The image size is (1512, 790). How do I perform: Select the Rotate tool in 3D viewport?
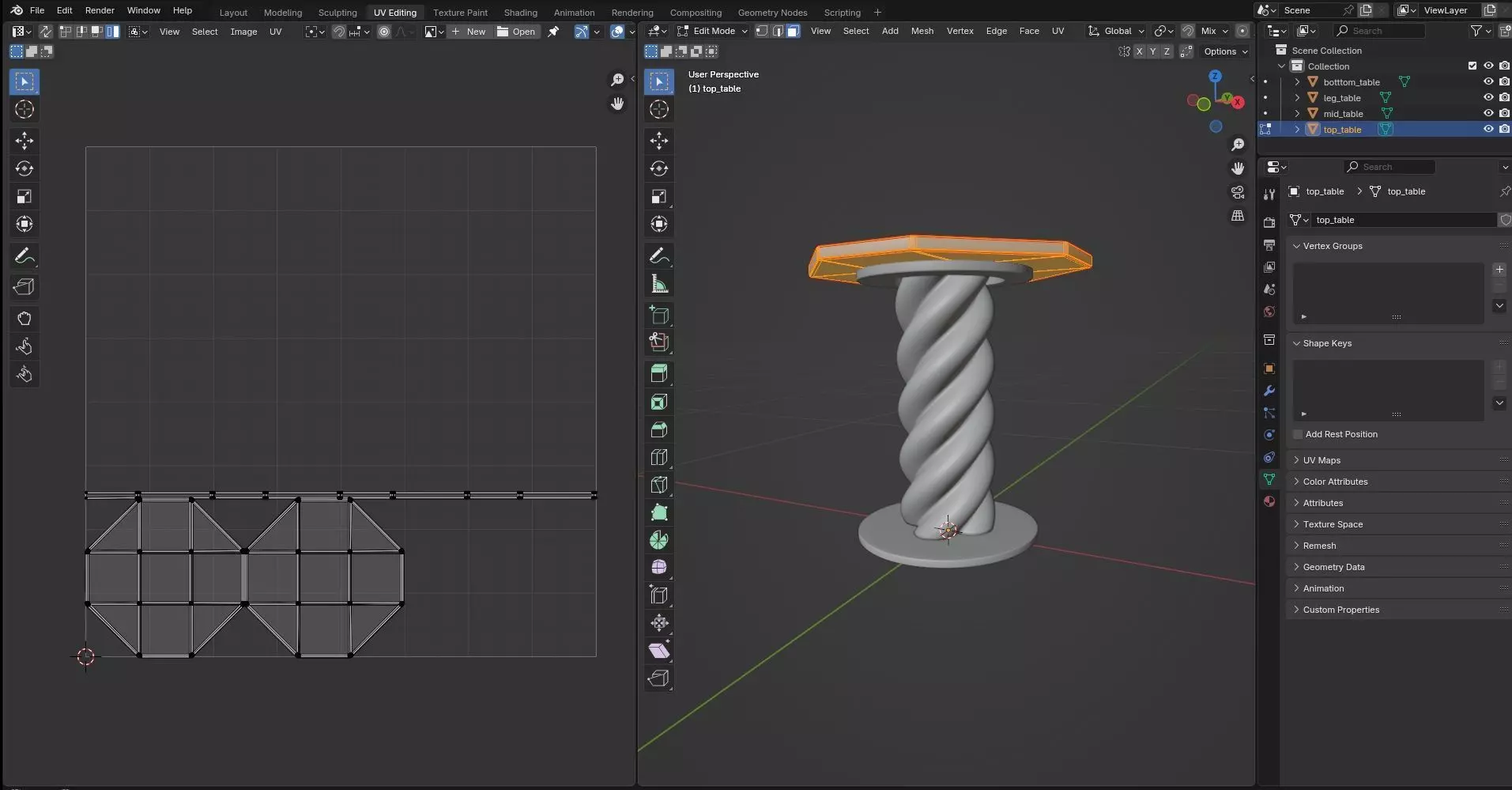659,168
